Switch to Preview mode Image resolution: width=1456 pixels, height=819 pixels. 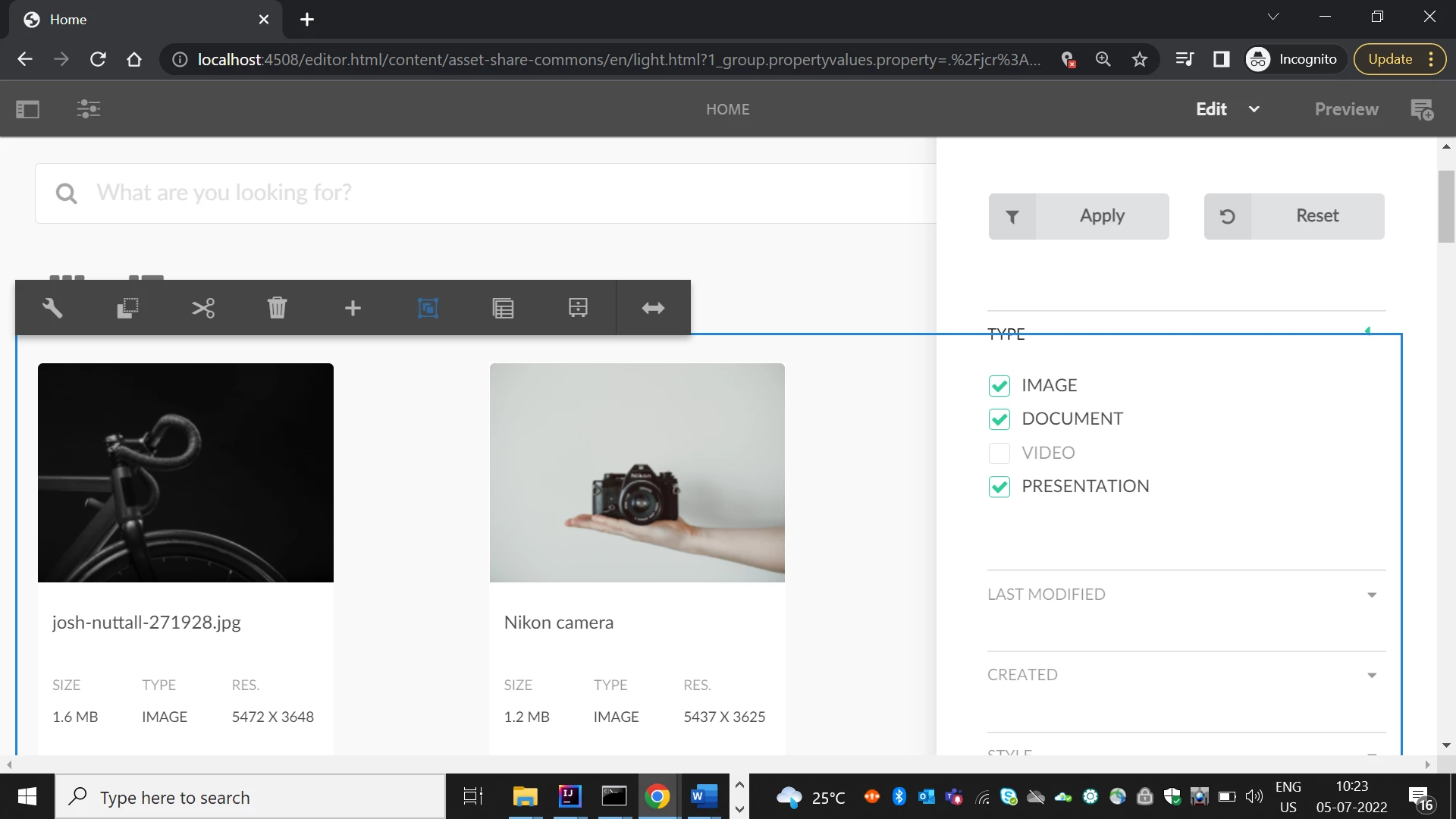click(x=1346, y=109)
